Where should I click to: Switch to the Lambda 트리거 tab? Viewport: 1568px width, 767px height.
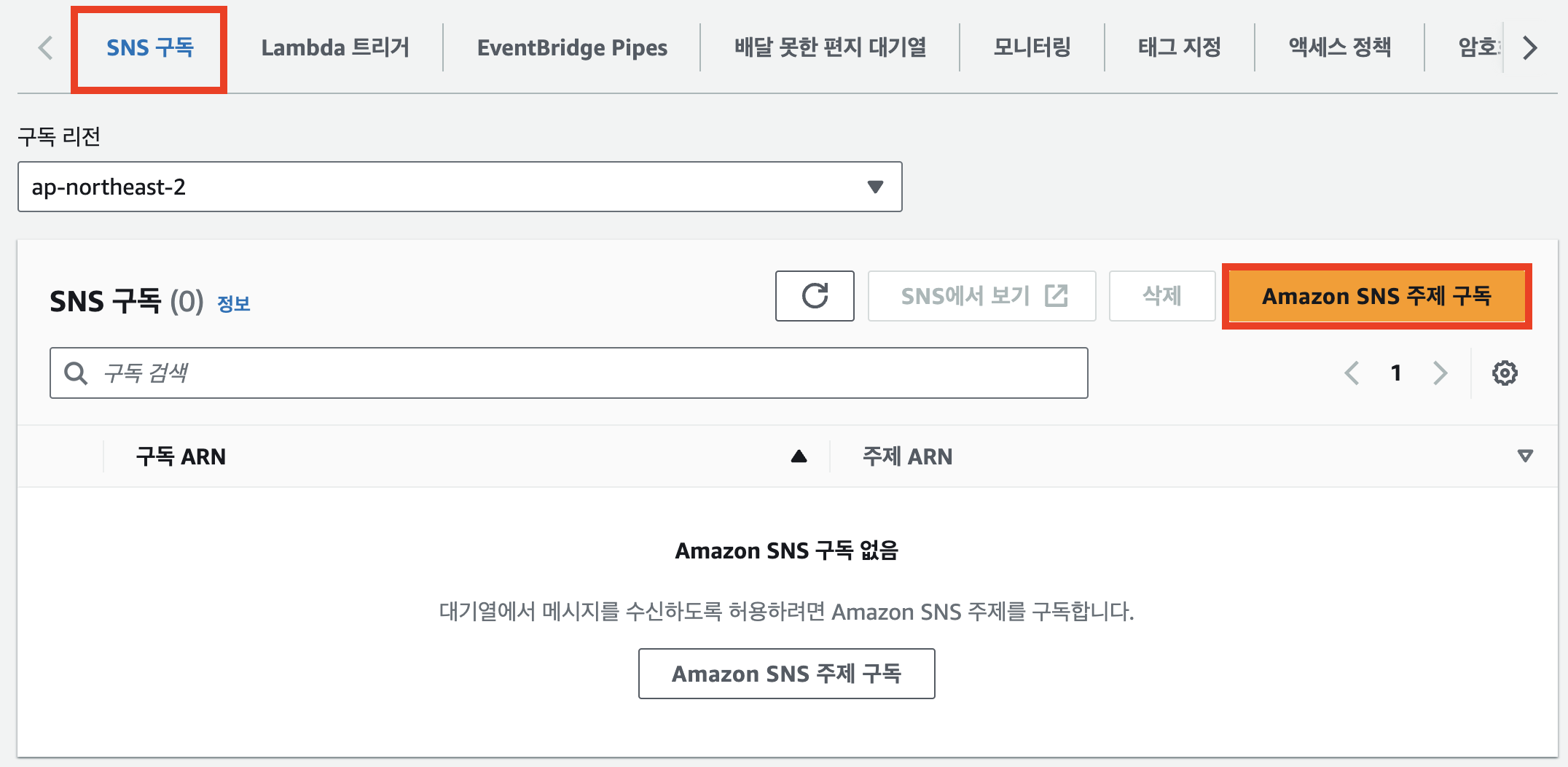click(334, 47)
